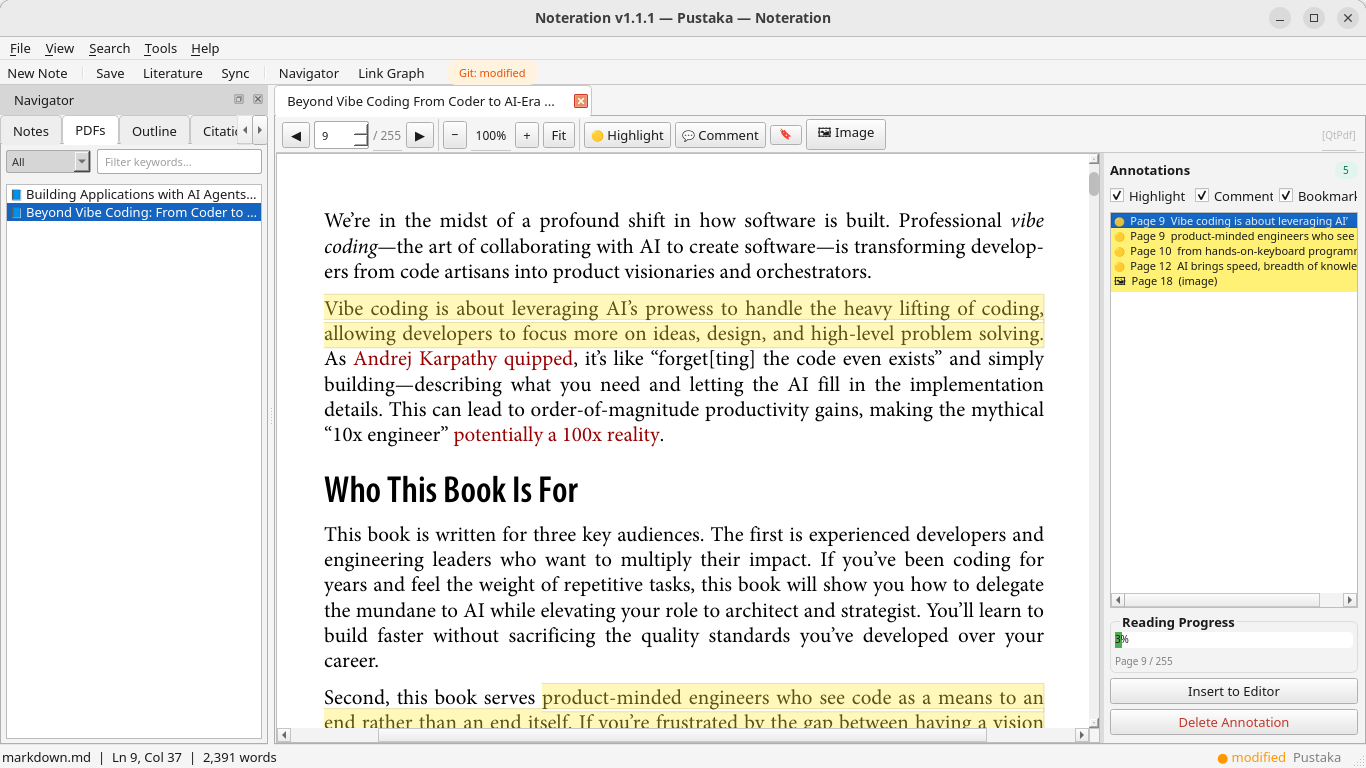Click the Reading Progress bar
The image size is (1366, 768).
tap(1233, 640)
